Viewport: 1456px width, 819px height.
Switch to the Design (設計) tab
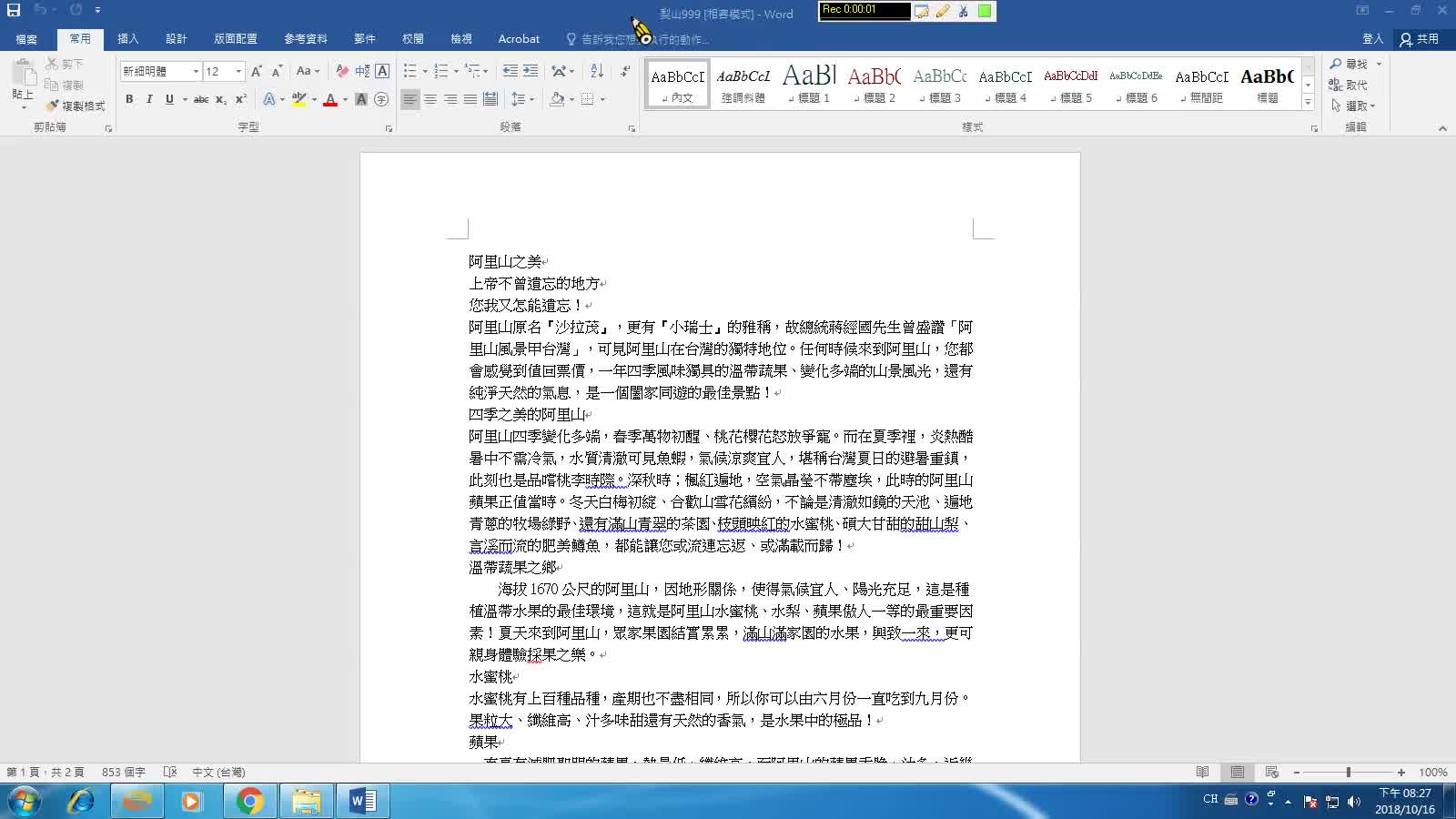click(177, 39)
